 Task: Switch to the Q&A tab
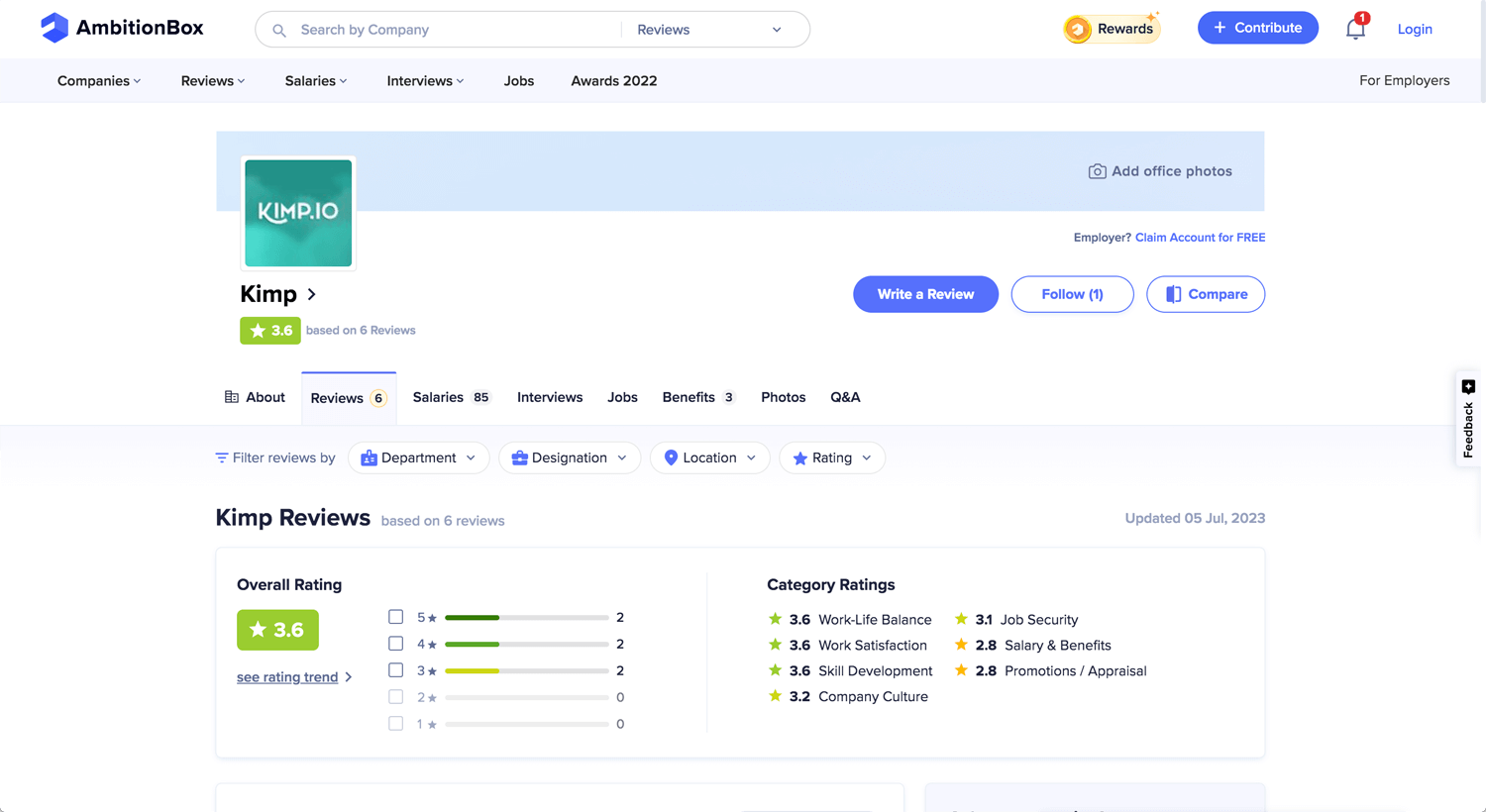845,397
